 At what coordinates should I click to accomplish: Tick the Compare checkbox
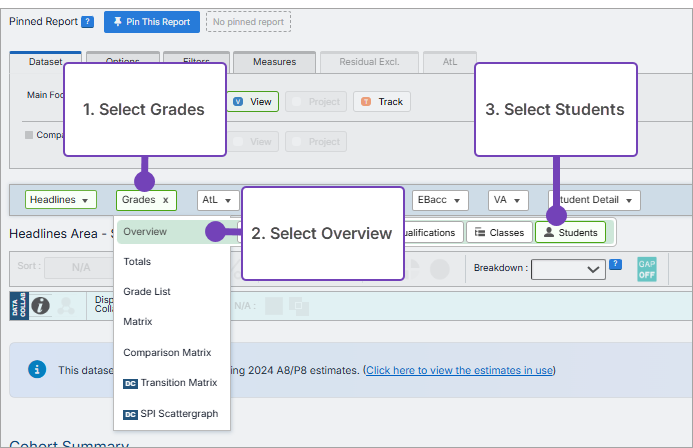29,134
